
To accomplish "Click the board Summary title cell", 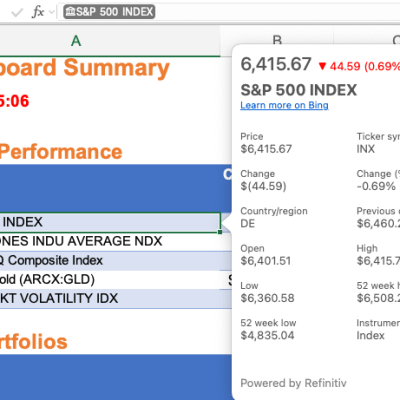I will coord(85,68).
